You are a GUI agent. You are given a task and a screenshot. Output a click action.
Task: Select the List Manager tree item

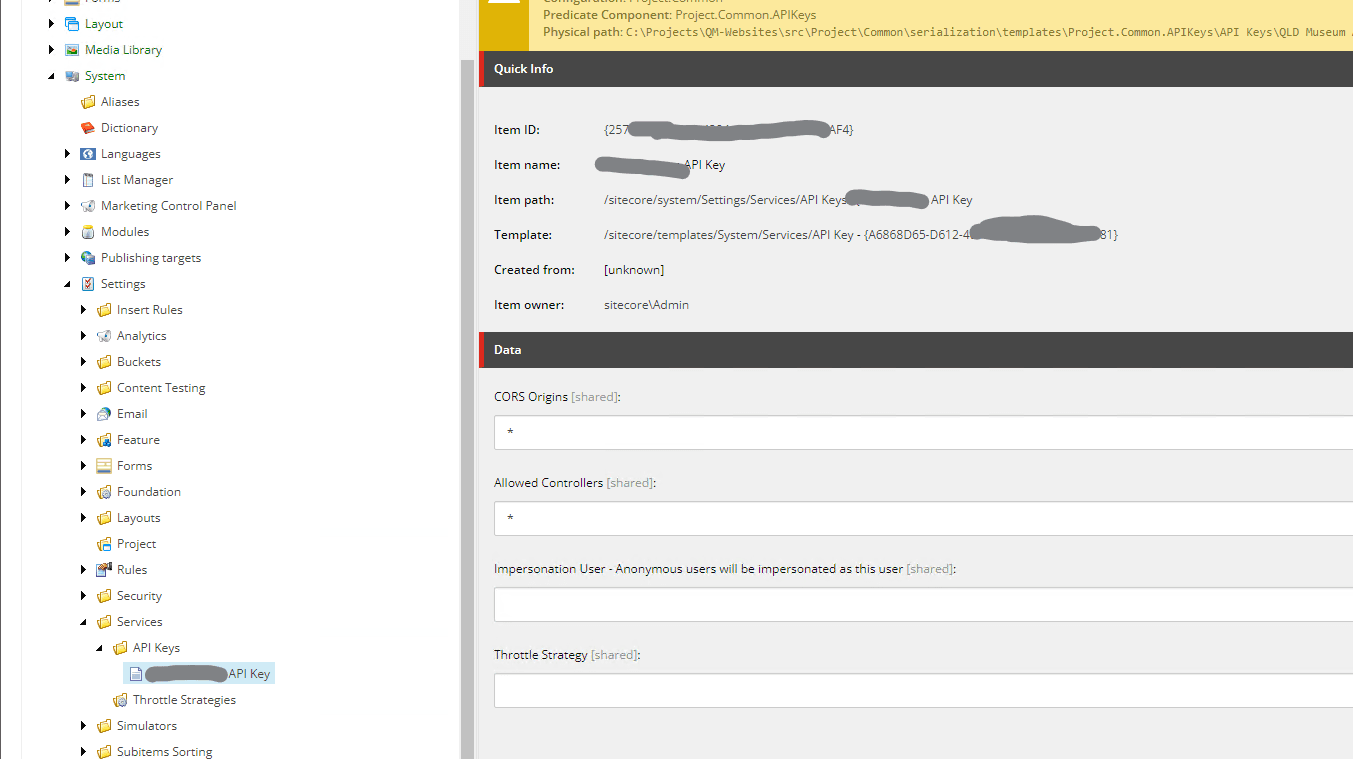[137, 180]
